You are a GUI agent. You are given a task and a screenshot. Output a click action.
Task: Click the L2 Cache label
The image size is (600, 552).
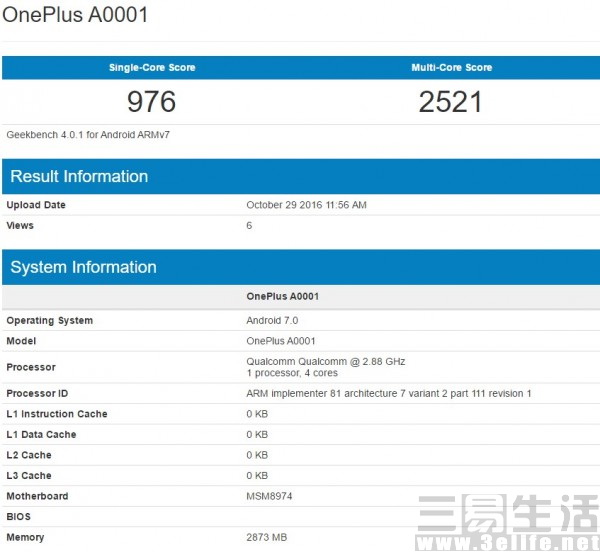tap(29, 455)
